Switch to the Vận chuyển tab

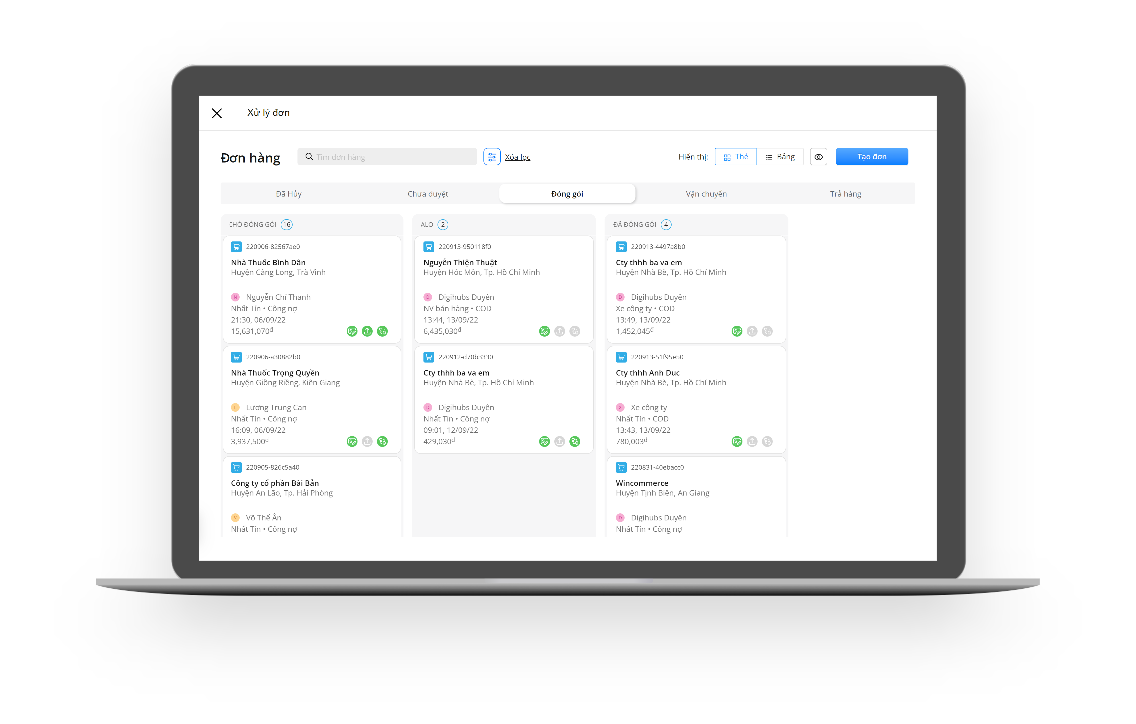706,194
